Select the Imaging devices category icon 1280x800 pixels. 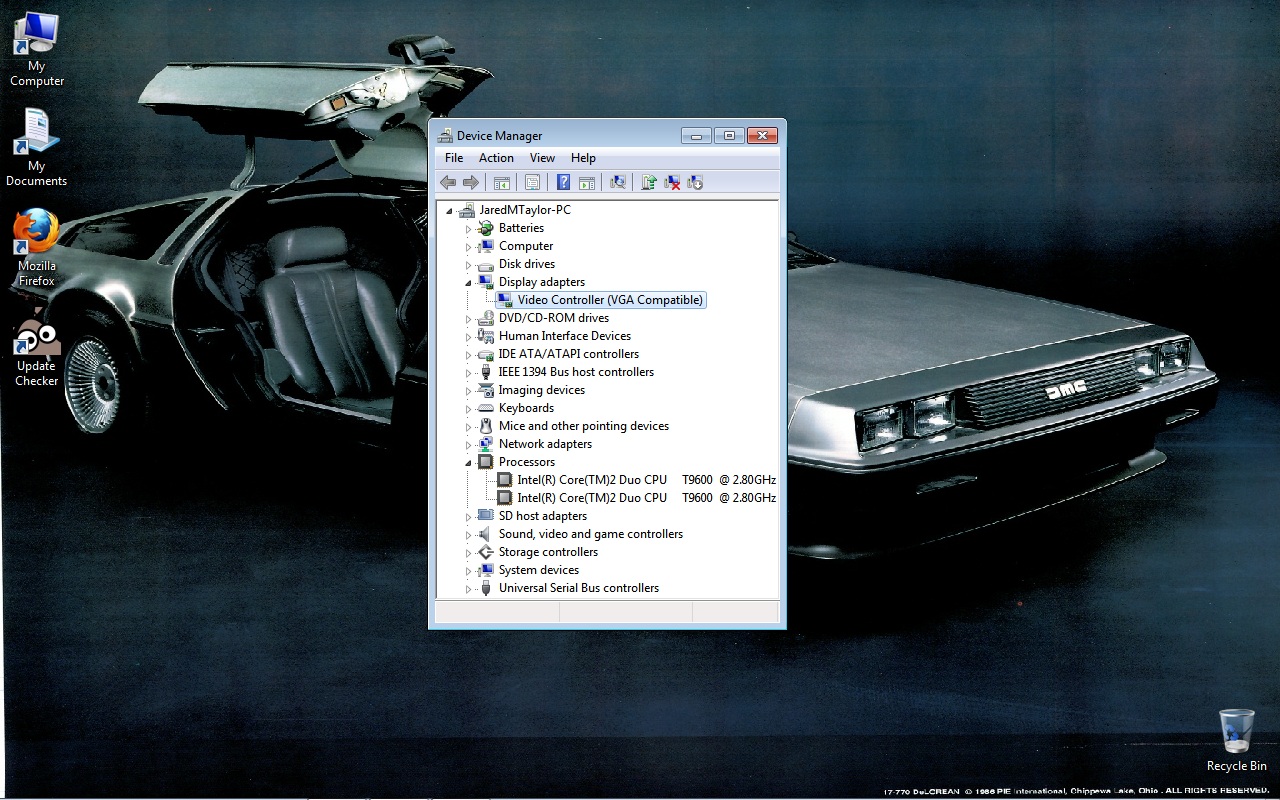(486, 390)
